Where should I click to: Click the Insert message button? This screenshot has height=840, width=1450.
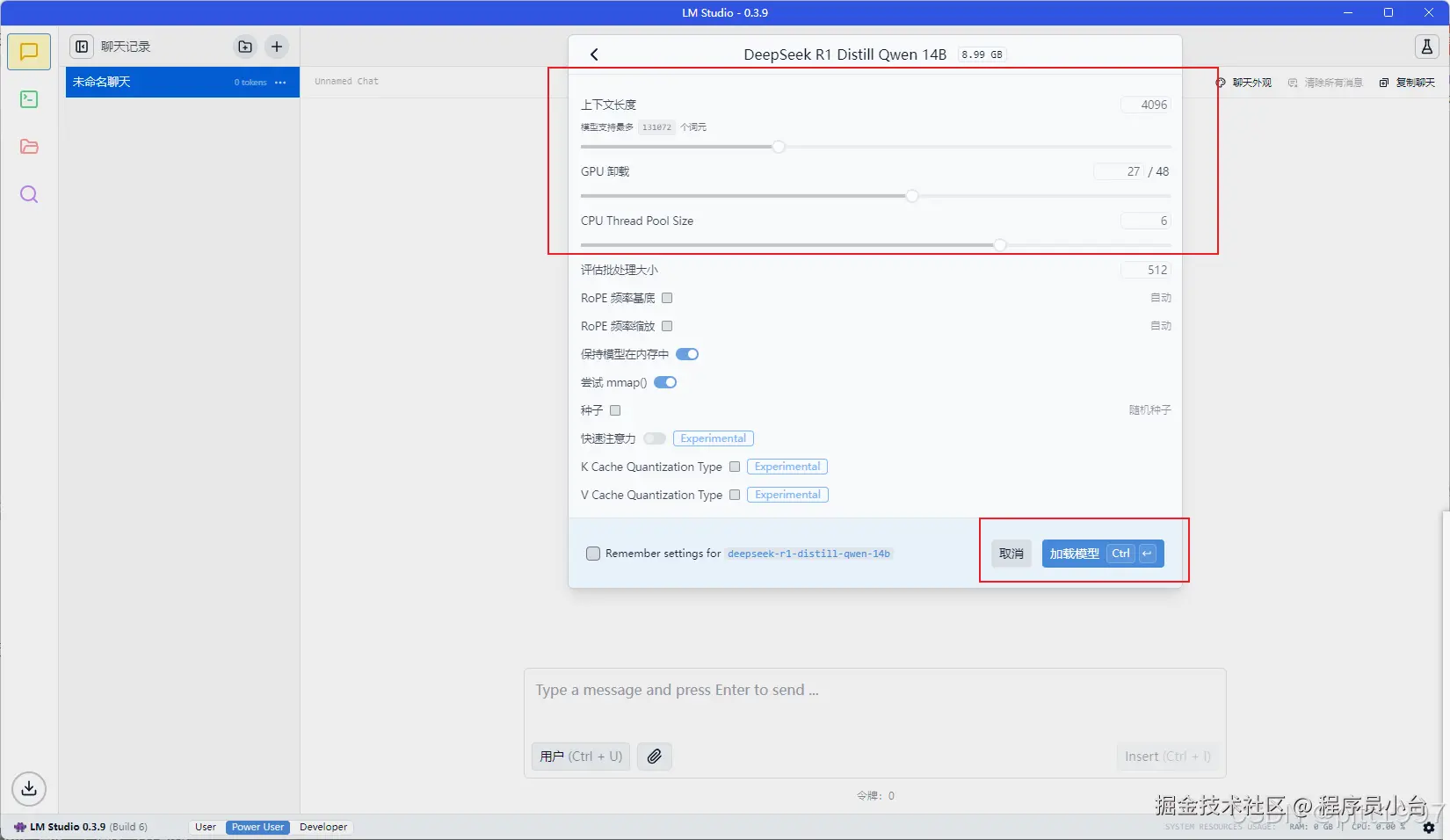coord(1168,757)
